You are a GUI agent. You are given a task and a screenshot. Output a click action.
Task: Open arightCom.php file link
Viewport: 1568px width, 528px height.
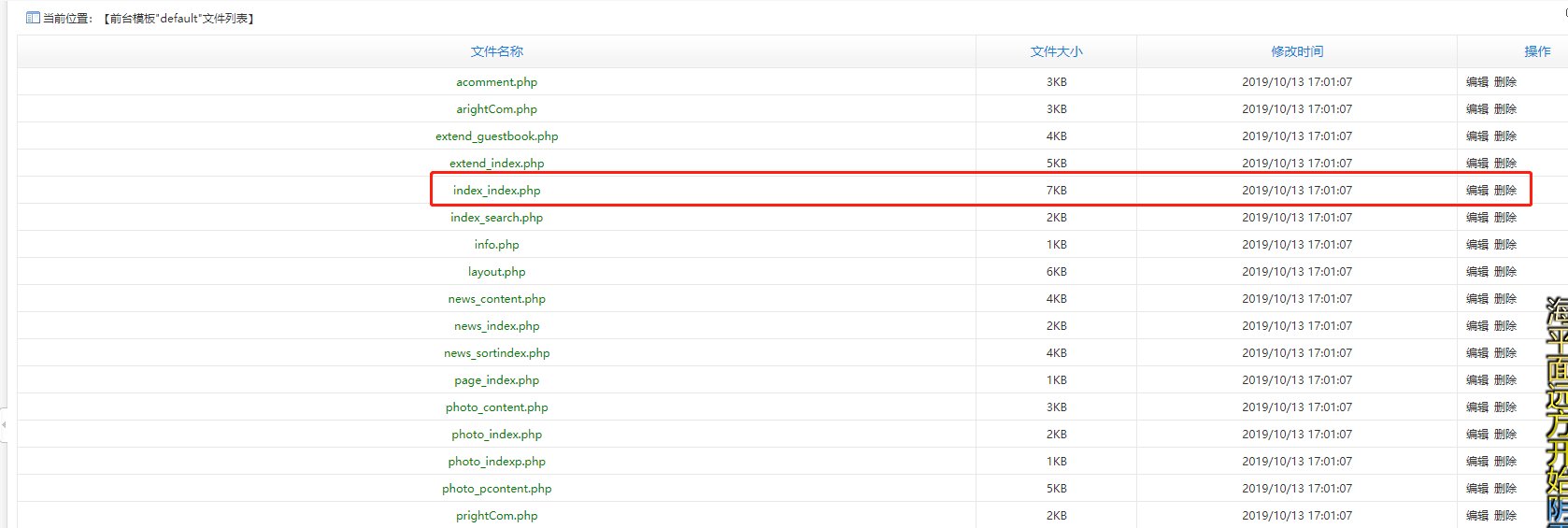[496, 109]
